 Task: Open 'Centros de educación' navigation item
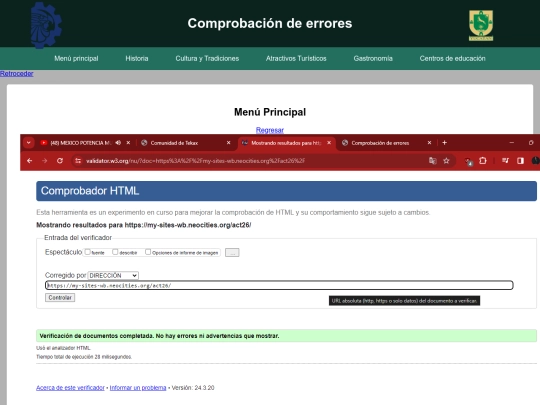(452, 59)
